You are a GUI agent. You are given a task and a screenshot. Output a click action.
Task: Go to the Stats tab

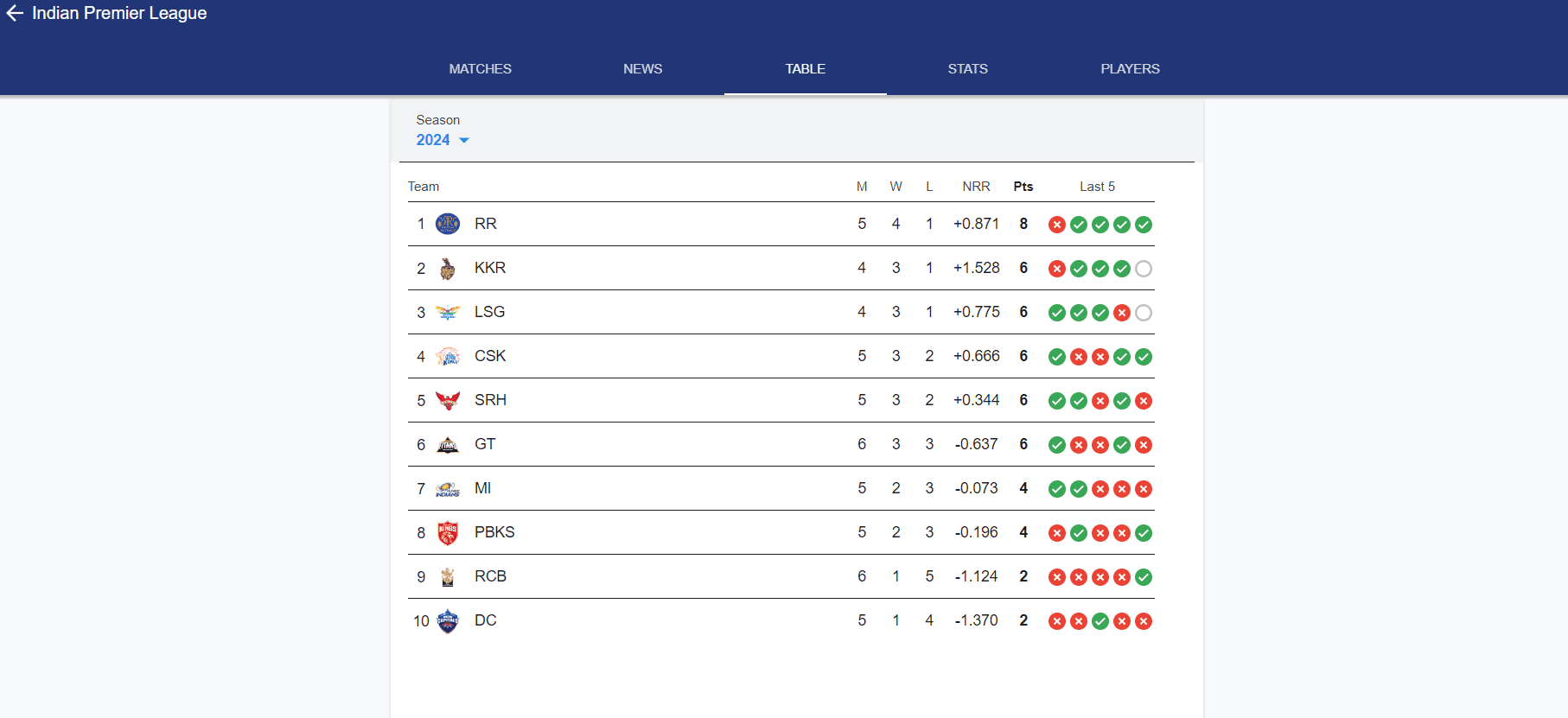967,69
